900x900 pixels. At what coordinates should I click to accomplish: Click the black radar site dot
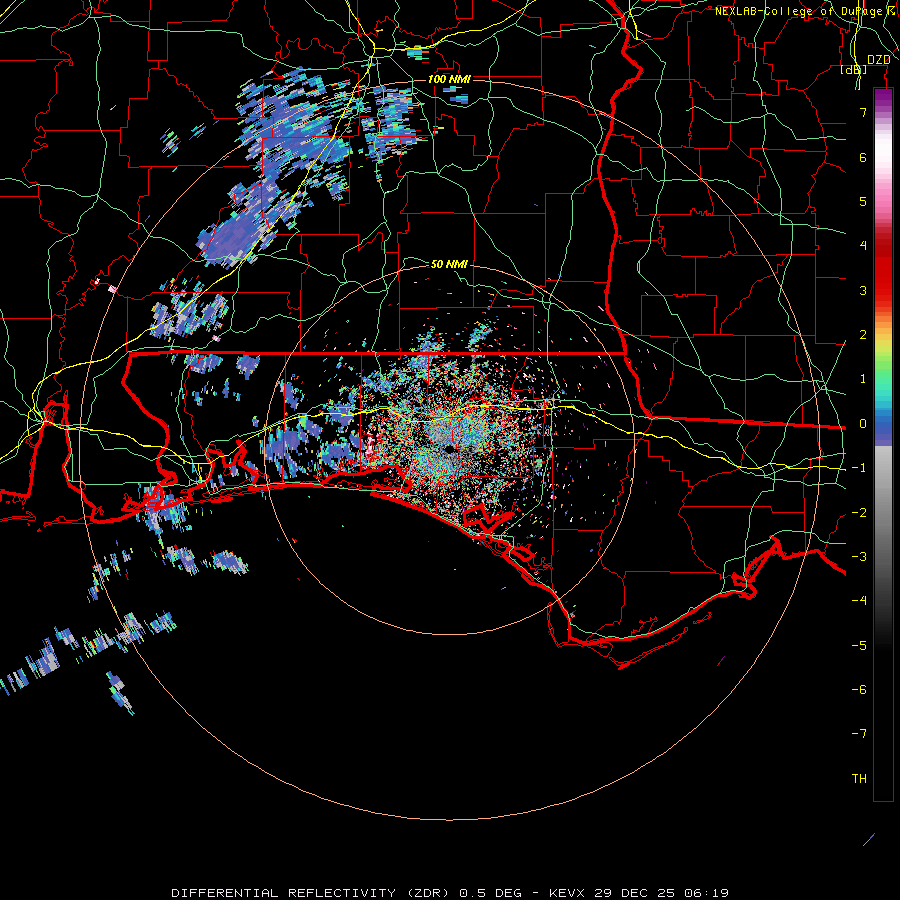(x=449, y=449)
